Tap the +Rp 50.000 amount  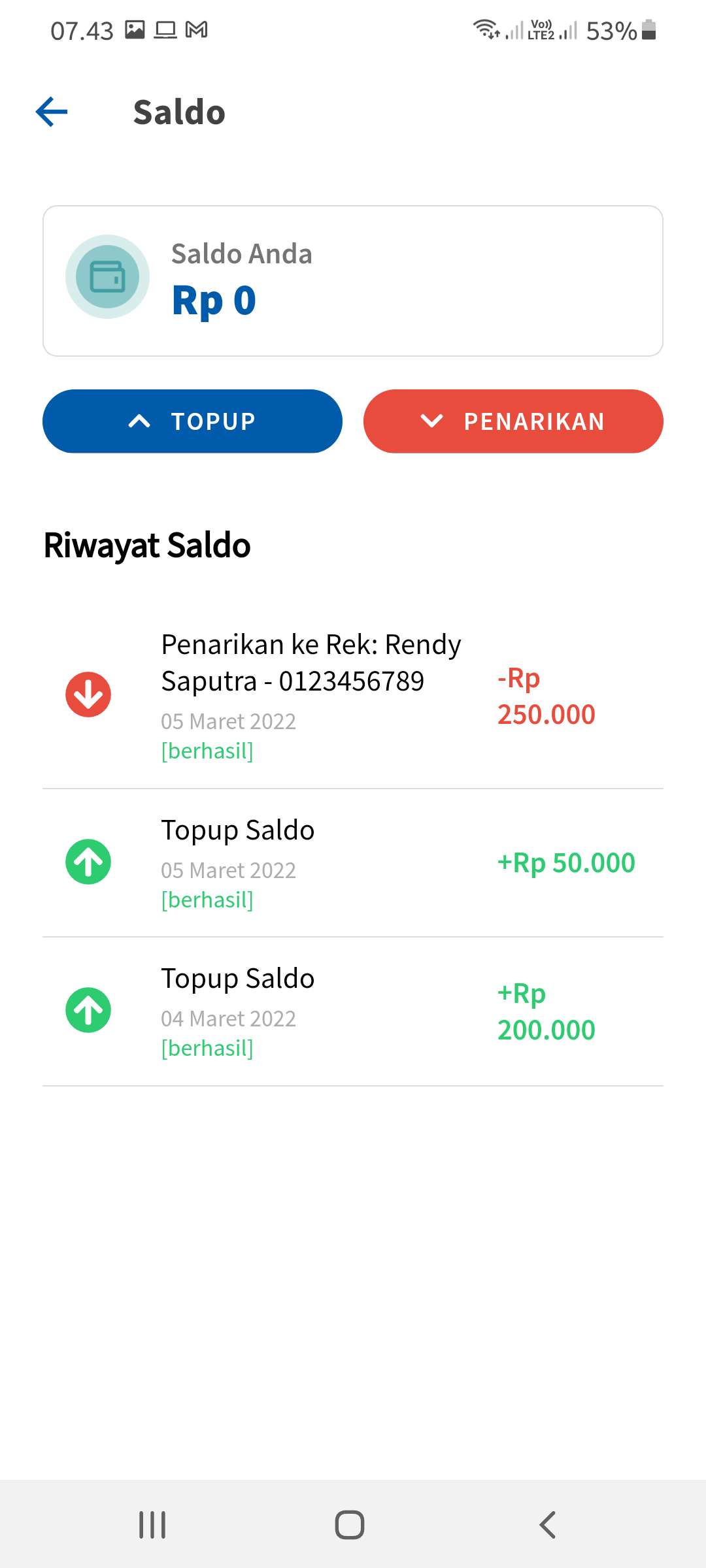[x=566, y=863]
